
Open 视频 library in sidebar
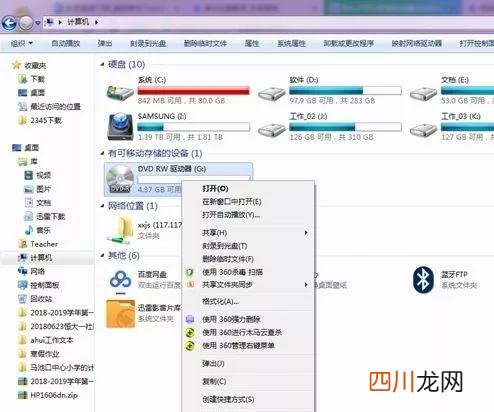pyautogui.click(x=38, y=175)
